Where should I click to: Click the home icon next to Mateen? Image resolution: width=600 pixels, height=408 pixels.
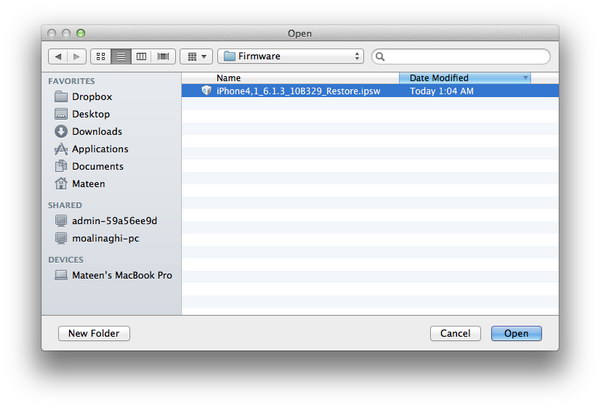(x=61, y=184)
